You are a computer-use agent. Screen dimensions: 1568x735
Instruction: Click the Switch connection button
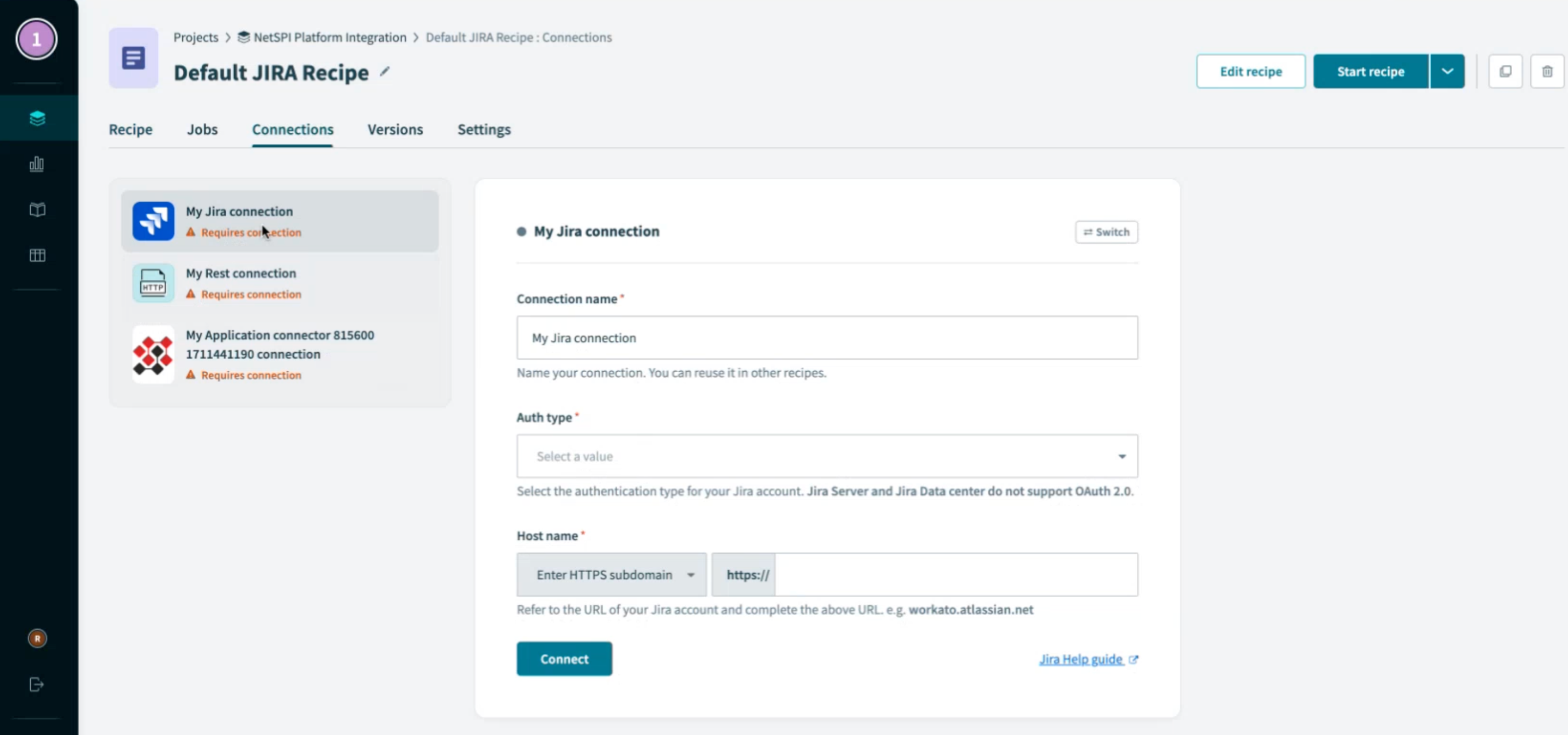1106,232
